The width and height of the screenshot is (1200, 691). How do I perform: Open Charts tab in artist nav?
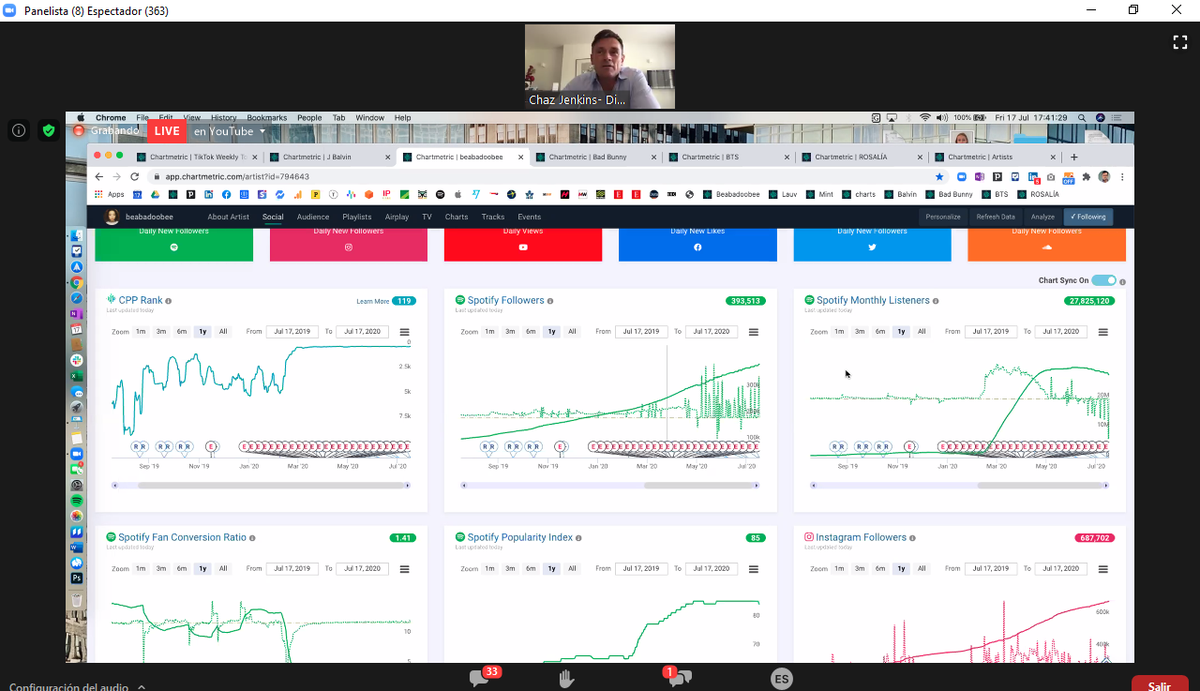pos(456,217)
